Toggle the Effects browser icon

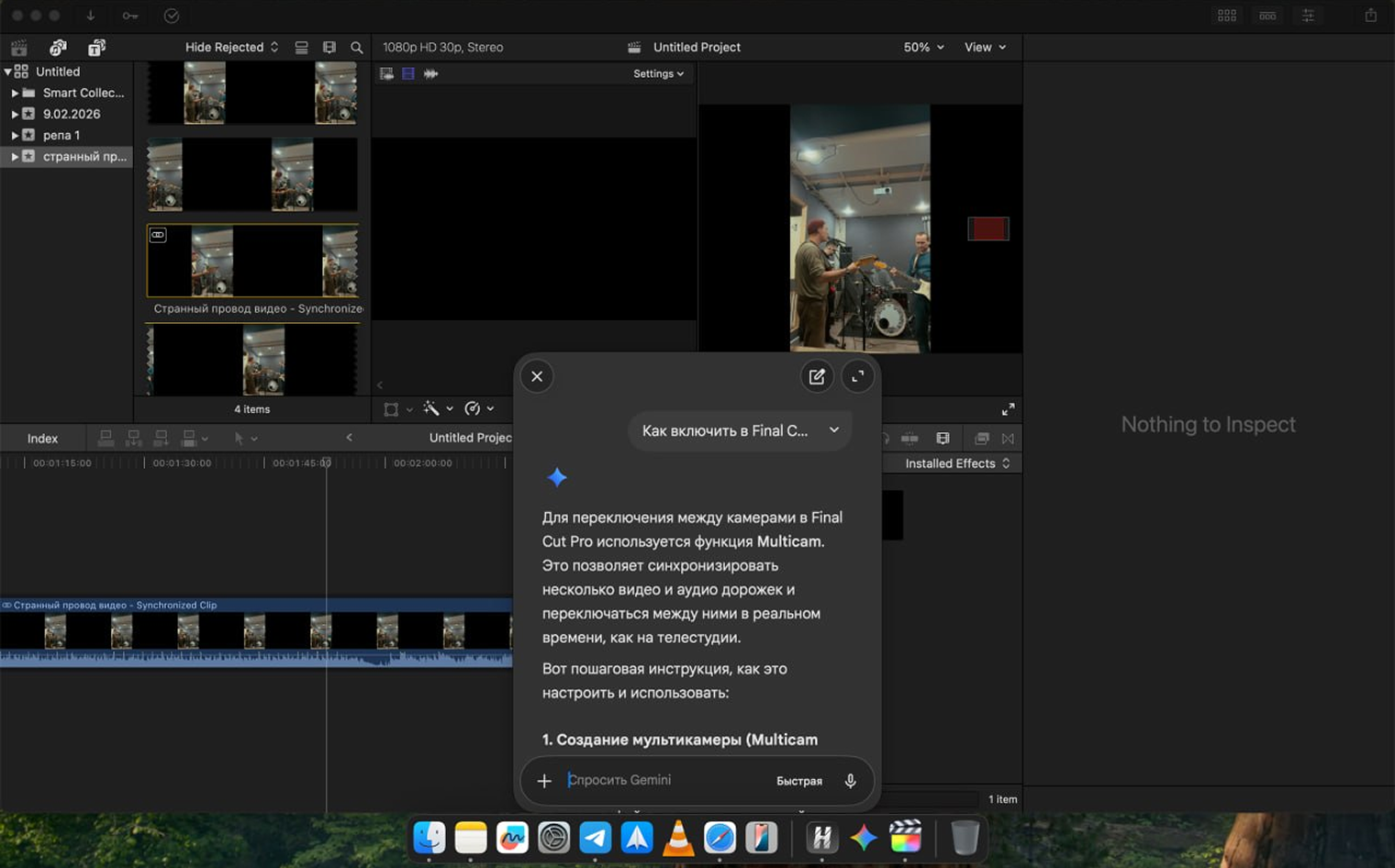982,439
